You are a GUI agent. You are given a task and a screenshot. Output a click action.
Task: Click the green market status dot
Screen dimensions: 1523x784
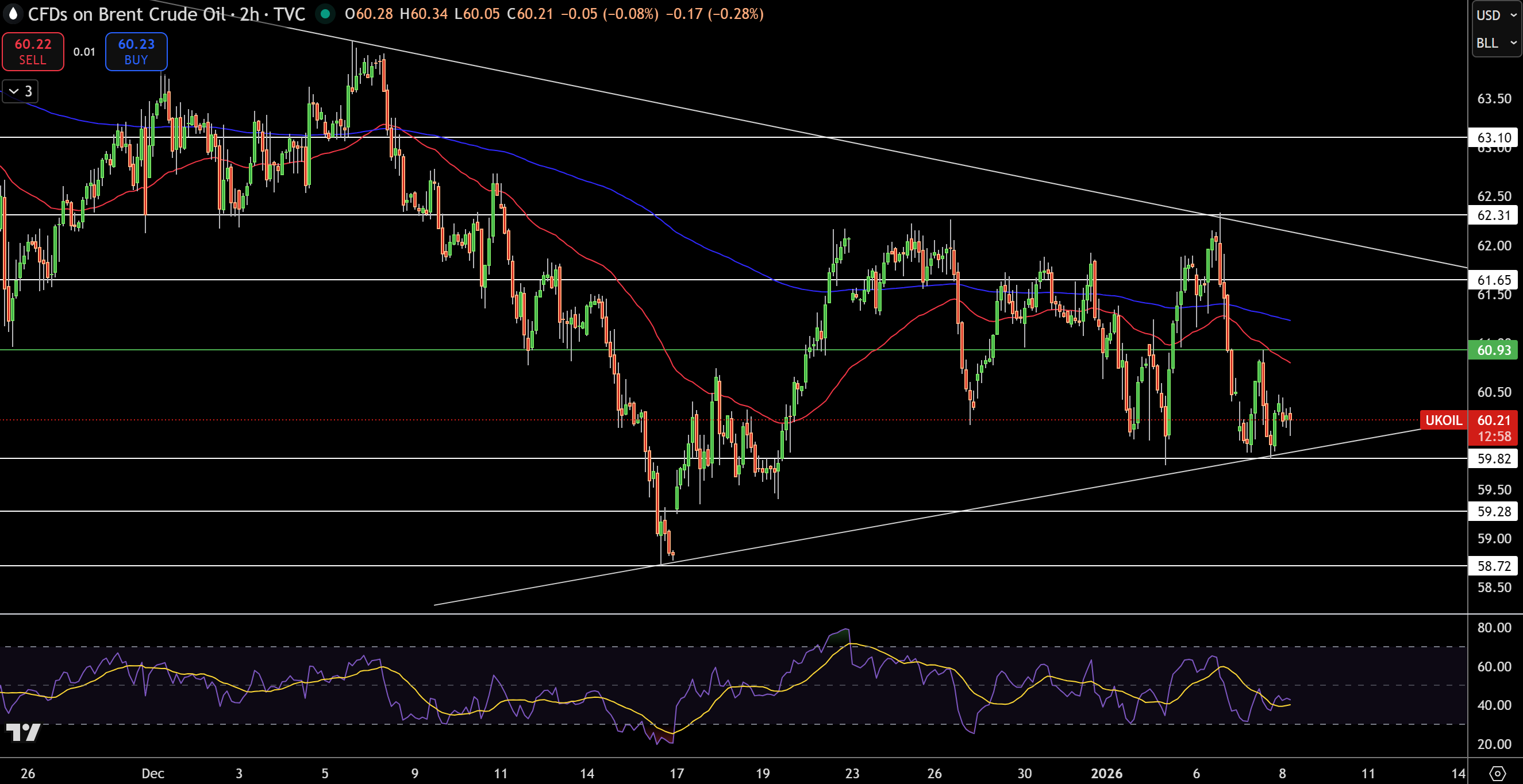tap(325, 14)
